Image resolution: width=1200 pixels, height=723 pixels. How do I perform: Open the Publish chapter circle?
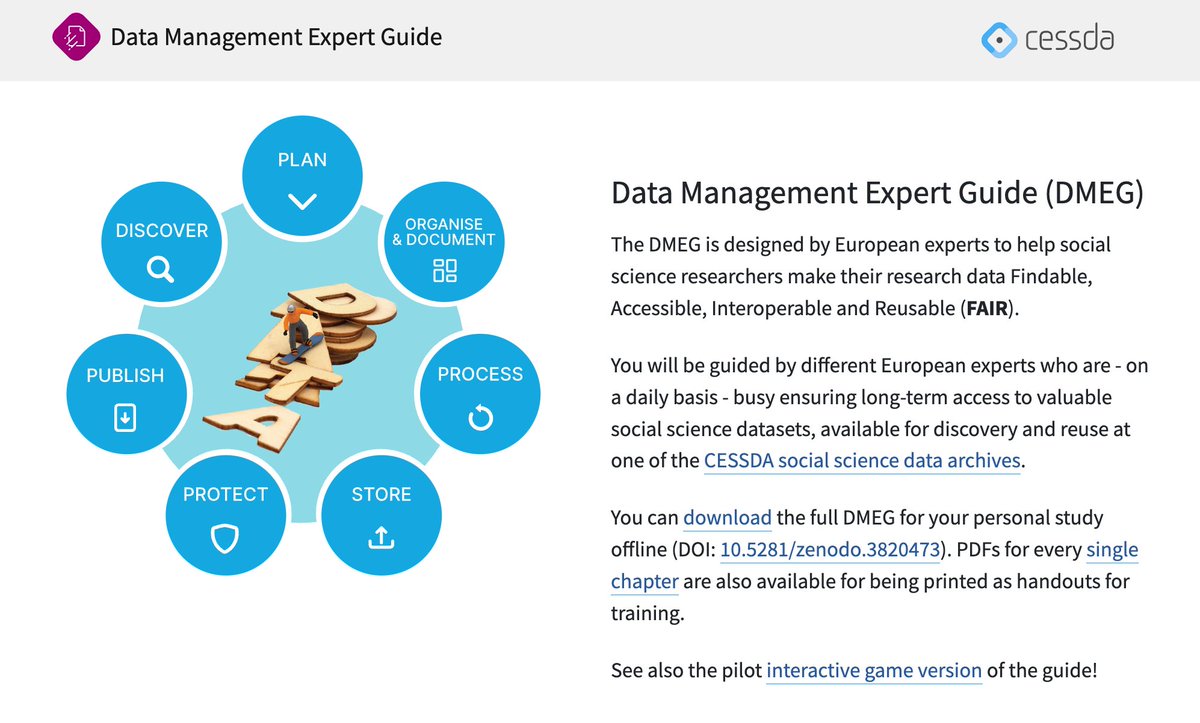click(125, 394)
